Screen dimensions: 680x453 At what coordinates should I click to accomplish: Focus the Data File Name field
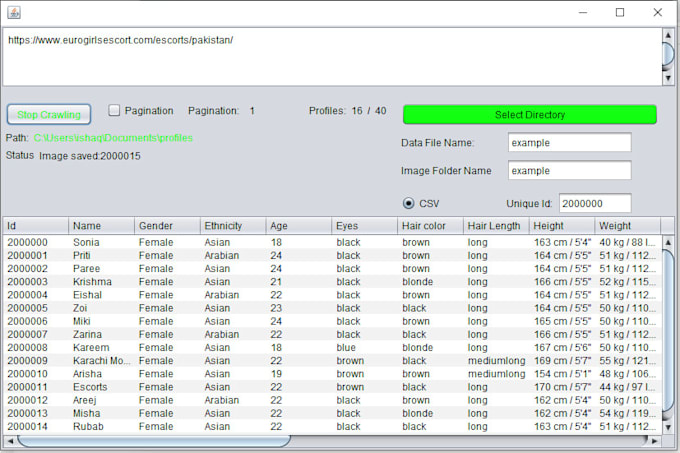click(569, 143)
